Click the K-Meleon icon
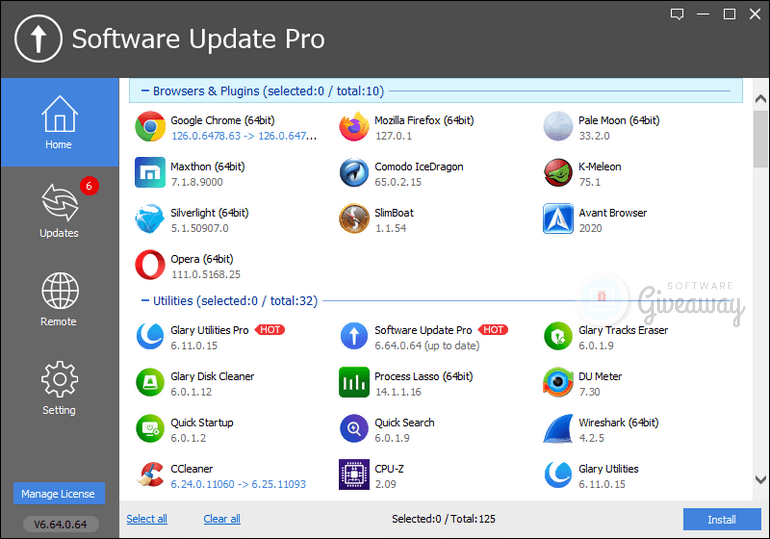770x539 pixels. point(558,173)
